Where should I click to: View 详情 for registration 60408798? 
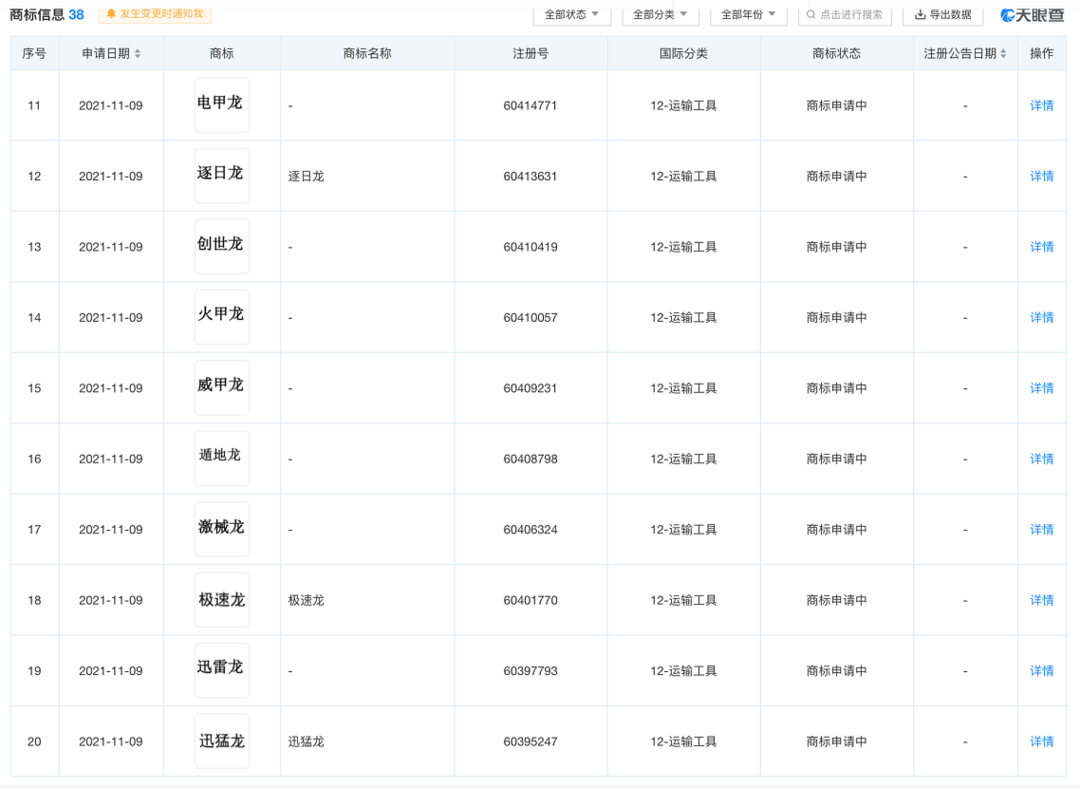click(1041, 459)
